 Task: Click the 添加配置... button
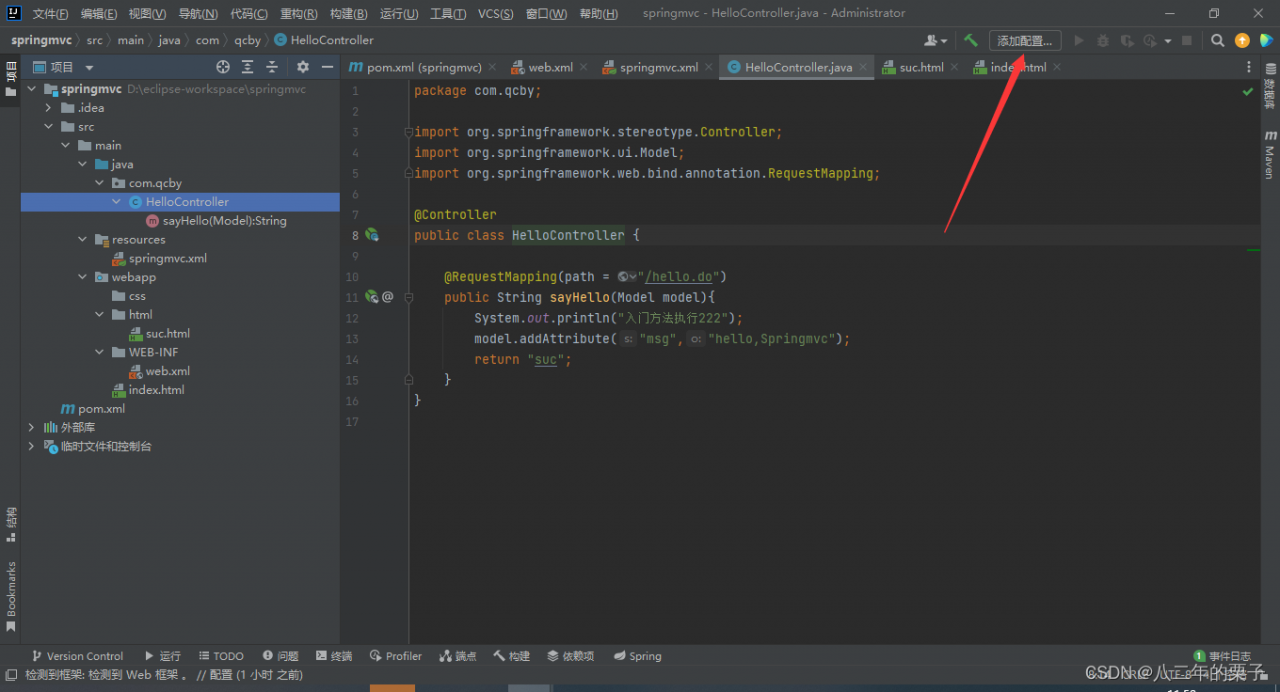(x=1024, y=41)
